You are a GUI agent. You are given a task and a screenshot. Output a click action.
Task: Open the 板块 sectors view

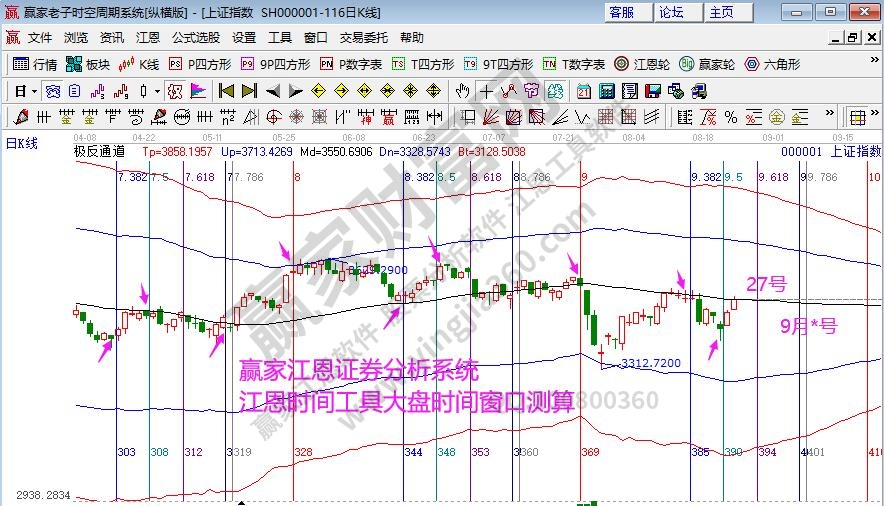(87, 64)
